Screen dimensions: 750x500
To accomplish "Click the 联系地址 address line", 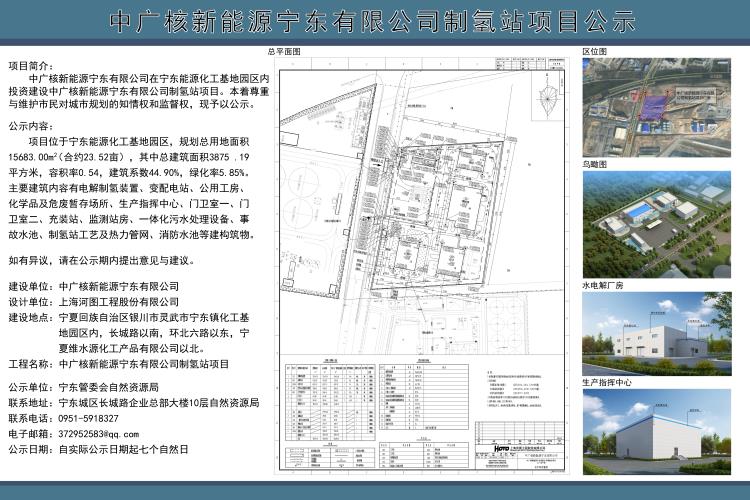I will pyautogui.click(x=134, y=403).
